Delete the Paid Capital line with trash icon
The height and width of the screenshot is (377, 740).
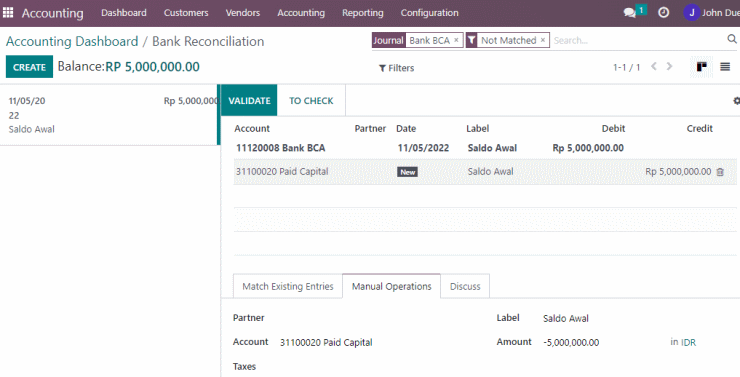pos(720,172)
